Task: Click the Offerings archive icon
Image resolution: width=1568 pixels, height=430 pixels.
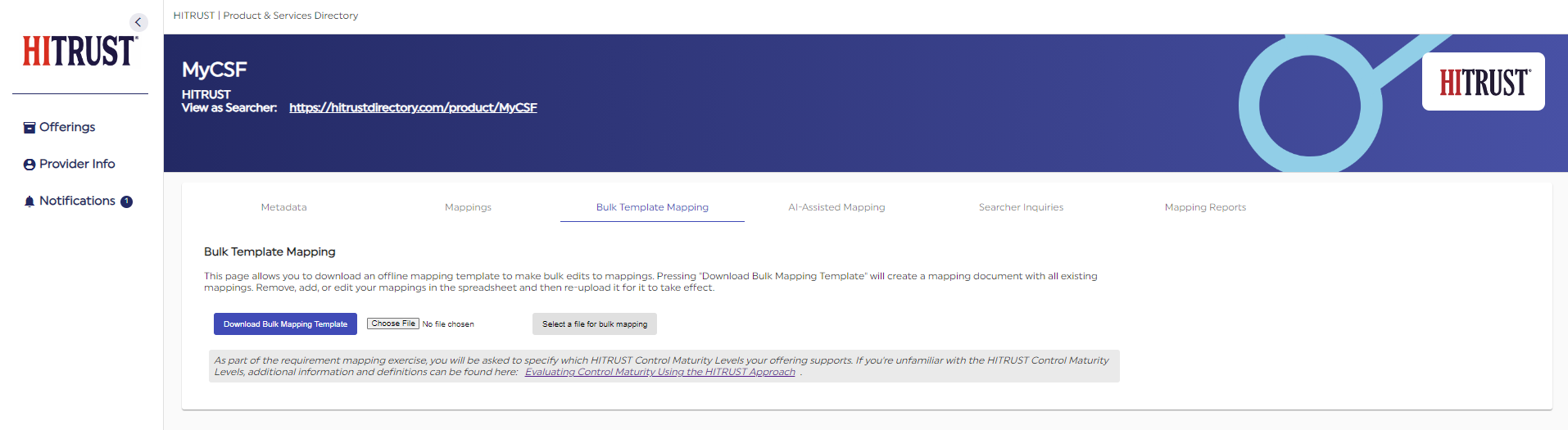Action: tap(29, 127)
